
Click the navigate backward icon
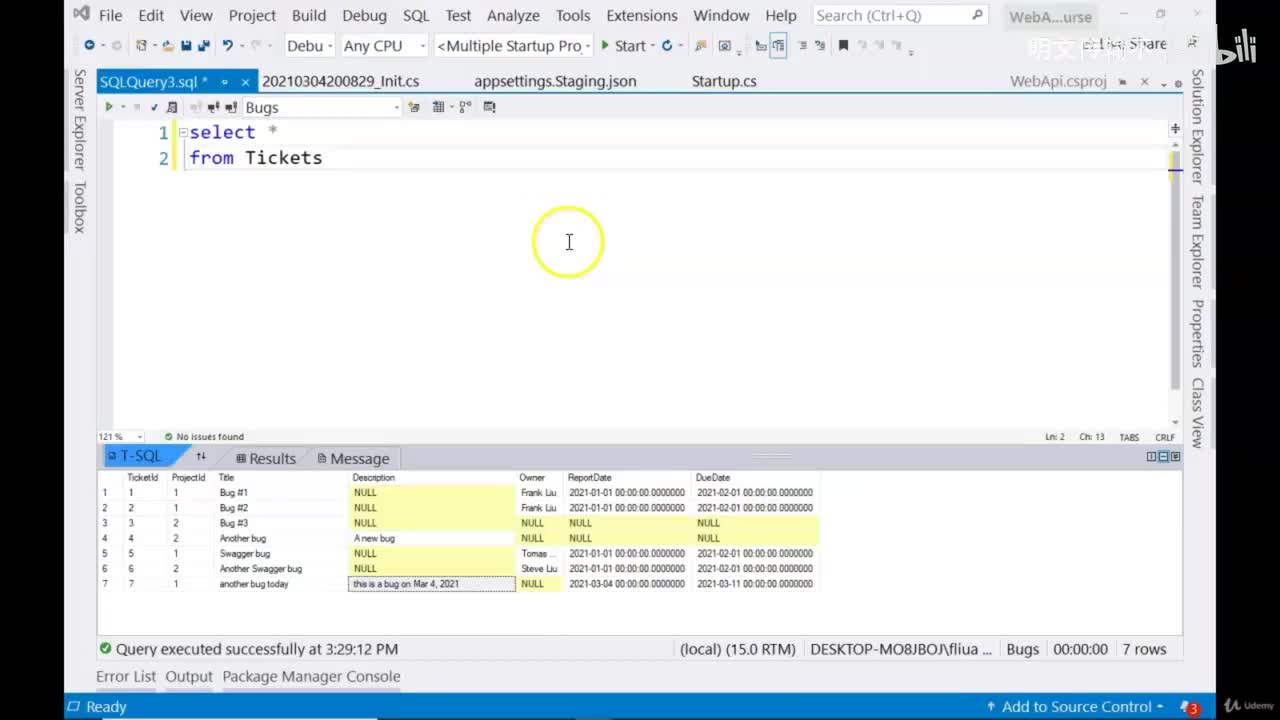[x=89, y=46]
